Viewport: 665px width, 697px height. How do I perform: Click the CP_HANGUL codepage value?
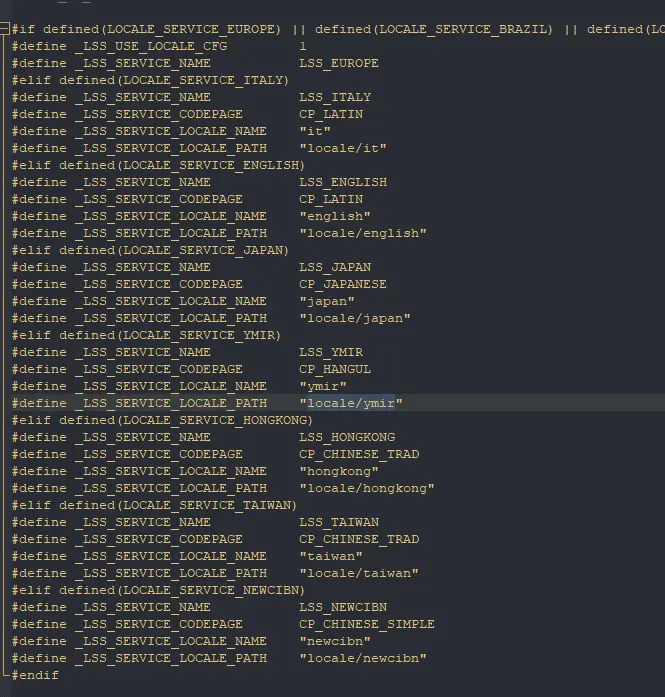click(x=334, y=369)
